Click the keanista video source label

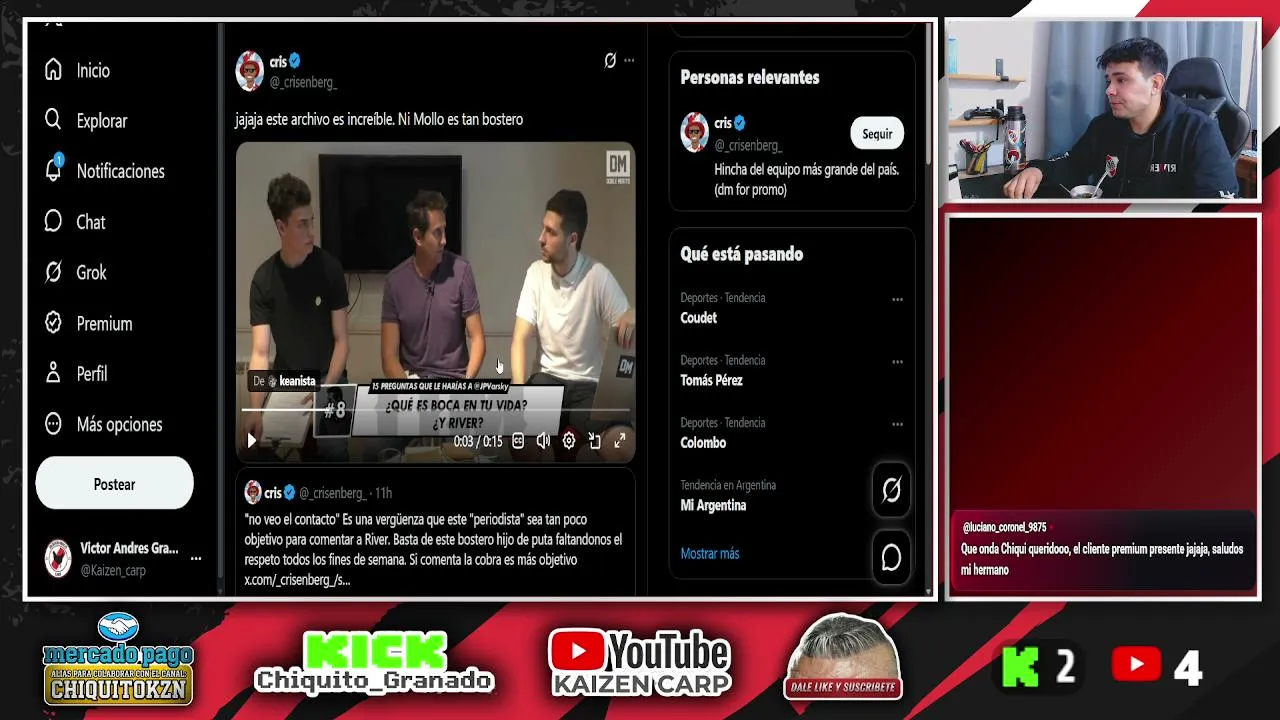[284, 381]
